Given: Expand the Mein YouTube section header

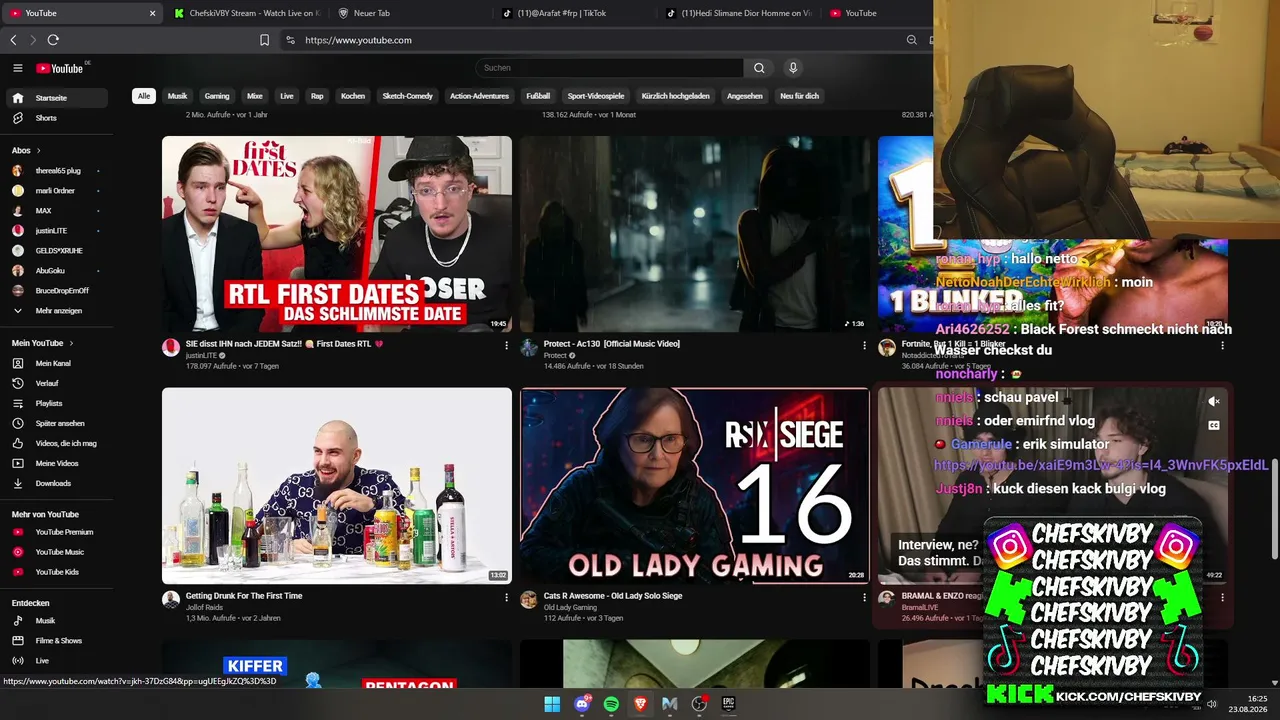Looking at the screenshot, I should coord(42,343).
